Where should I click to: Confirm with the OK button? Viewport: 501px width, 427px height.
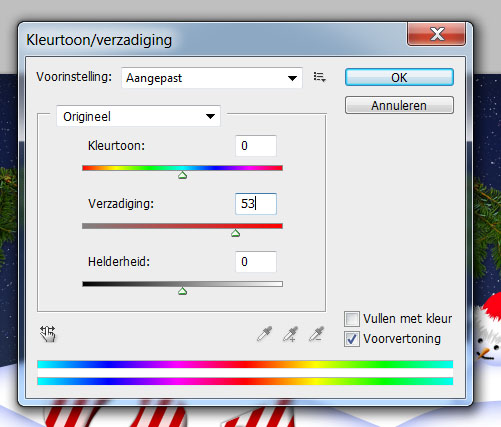coord(399,77)
